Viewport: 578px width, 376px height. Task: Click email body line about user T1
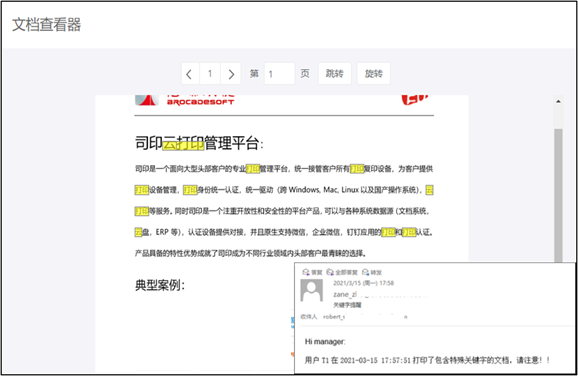(x=427, y=360)
